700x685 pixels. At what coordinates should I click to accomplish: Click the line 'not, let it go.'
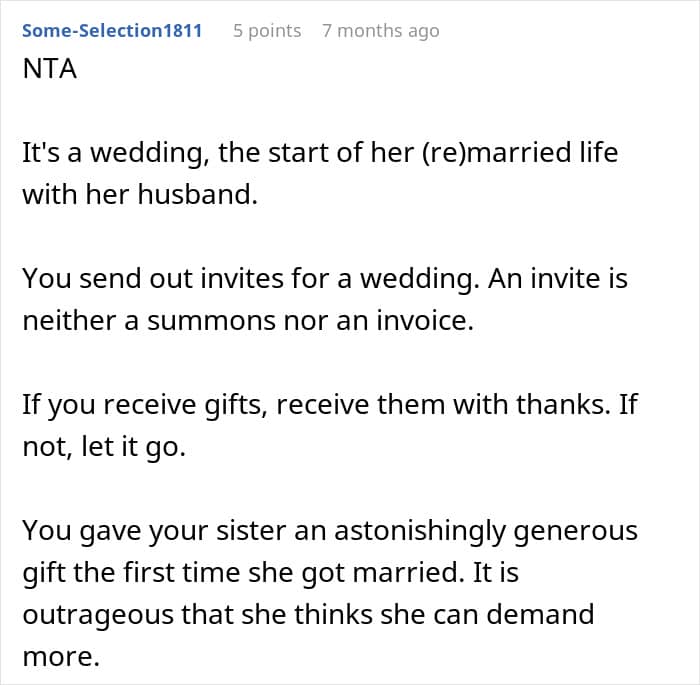point(104,447)
